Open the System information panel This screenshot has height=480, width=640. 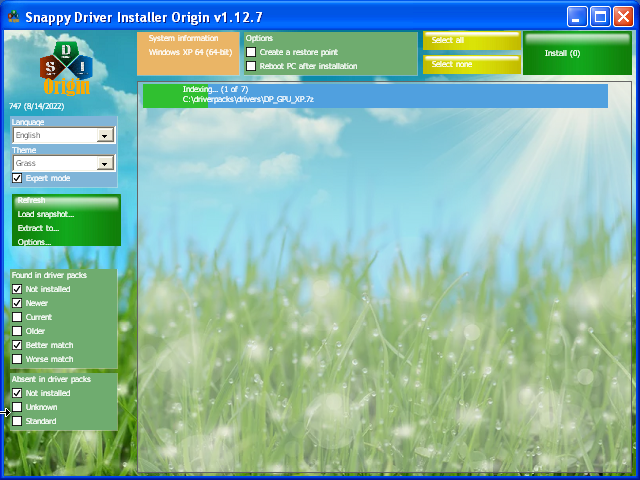(188, 53)
